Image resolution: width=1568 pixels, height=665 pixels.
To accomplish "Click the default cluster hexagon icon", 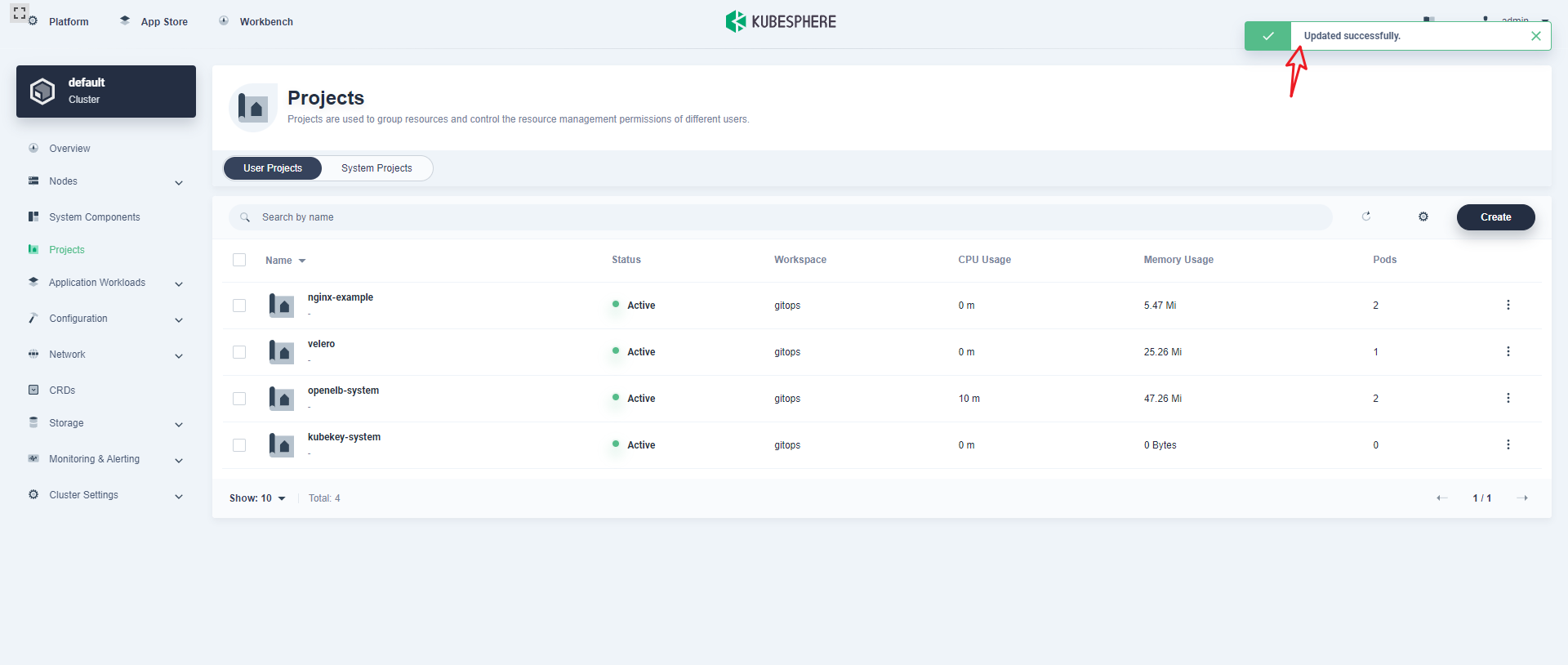I will coord(42,91).
